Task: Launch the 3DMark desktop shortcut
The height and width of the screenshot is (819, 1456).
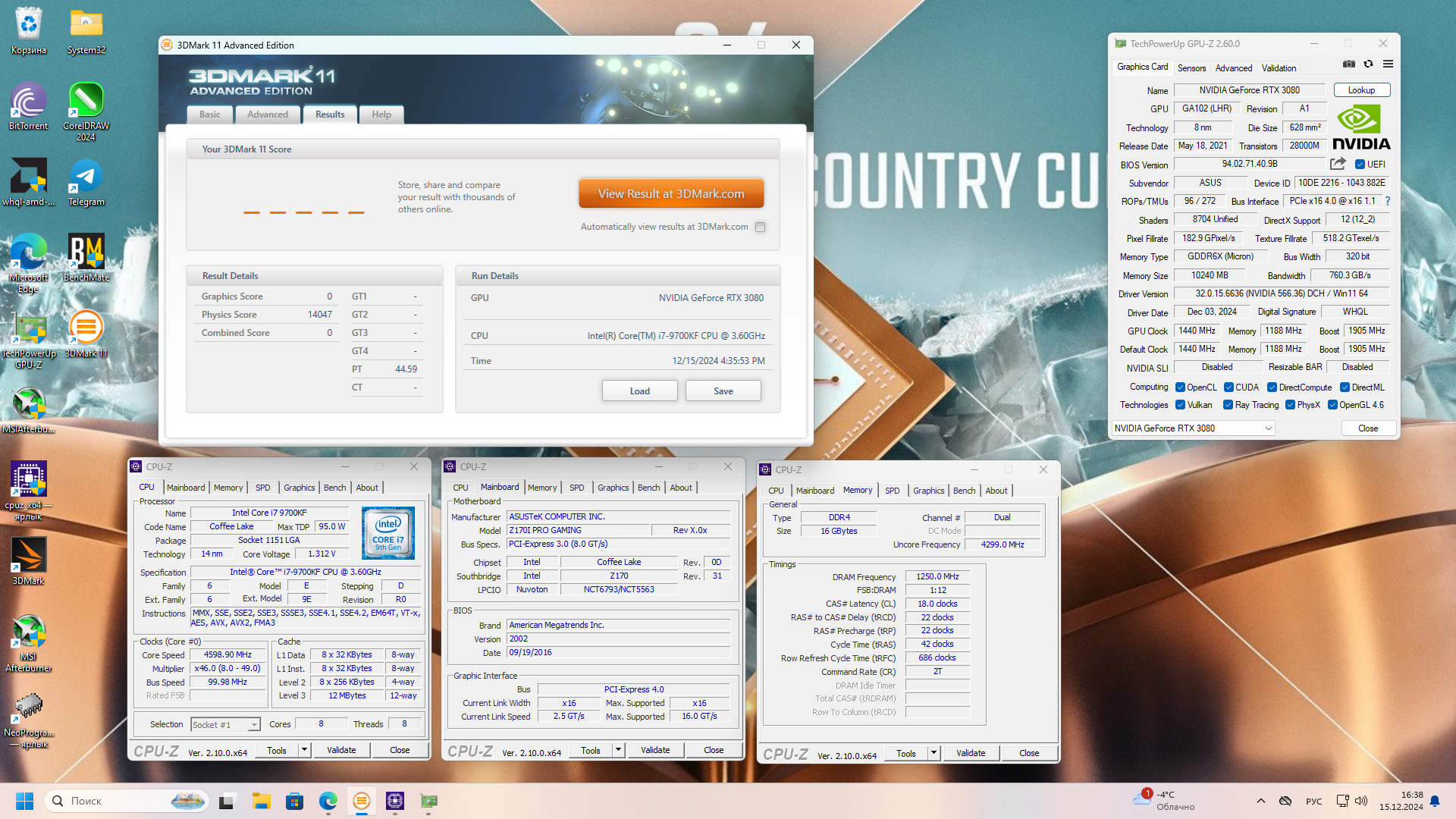Action: pos(29,561)
